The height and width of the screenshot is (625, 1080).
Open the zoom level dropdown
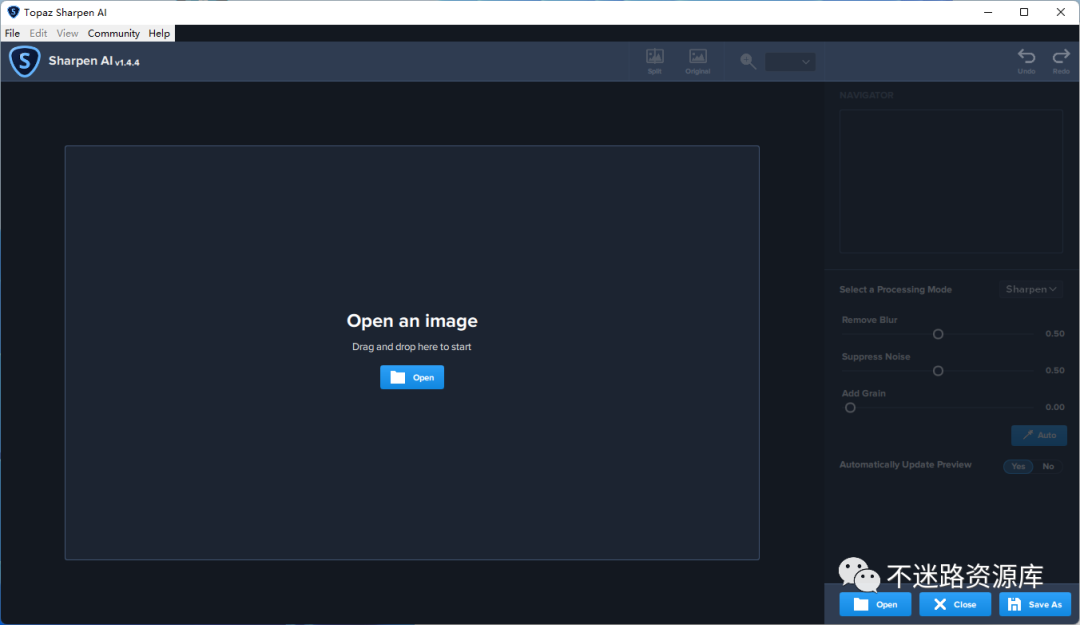790,61
